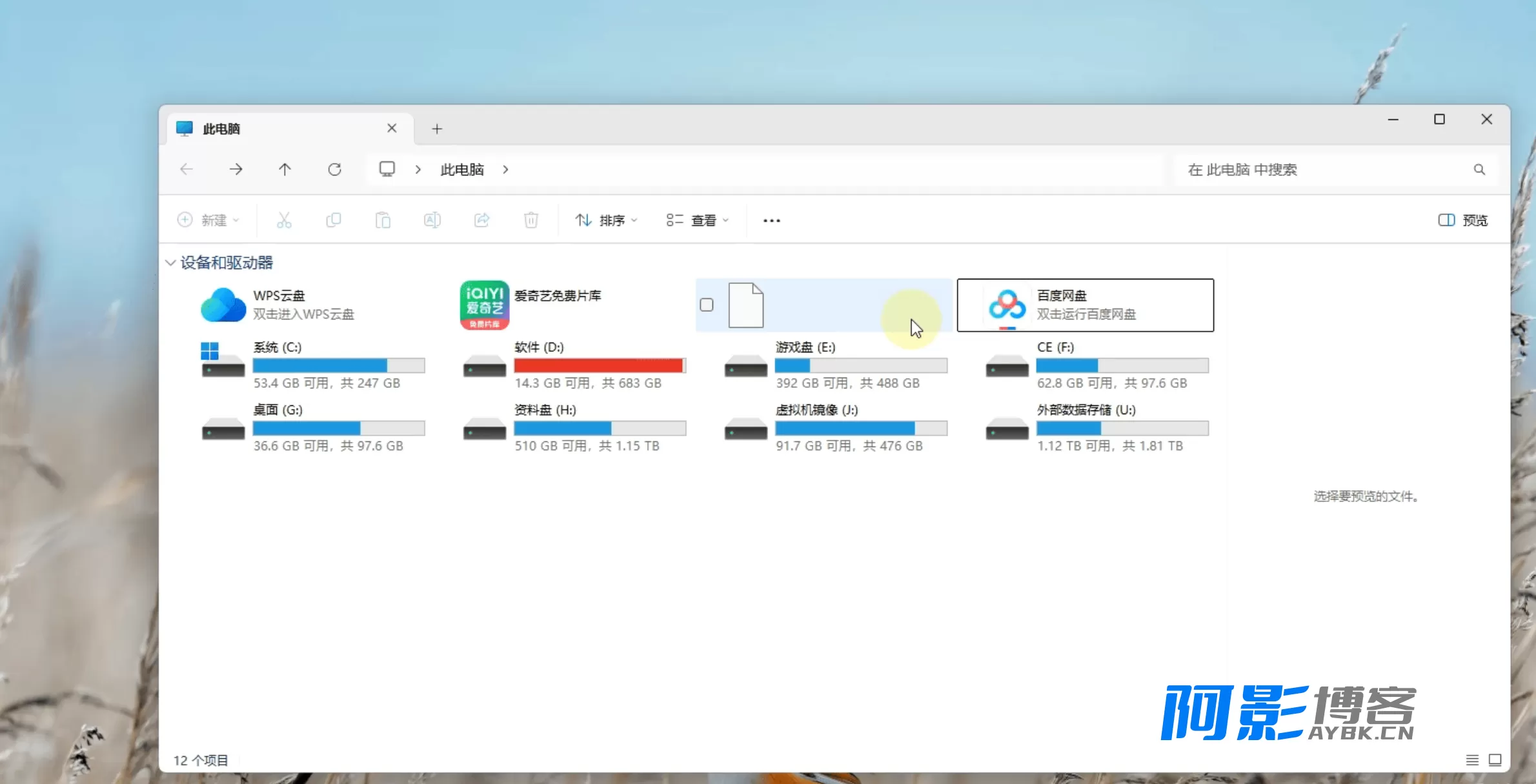The height and width of the screenshot is (784, 1536).
Task: Tick the checkbox beside the blank file
Action: (707, 305)
